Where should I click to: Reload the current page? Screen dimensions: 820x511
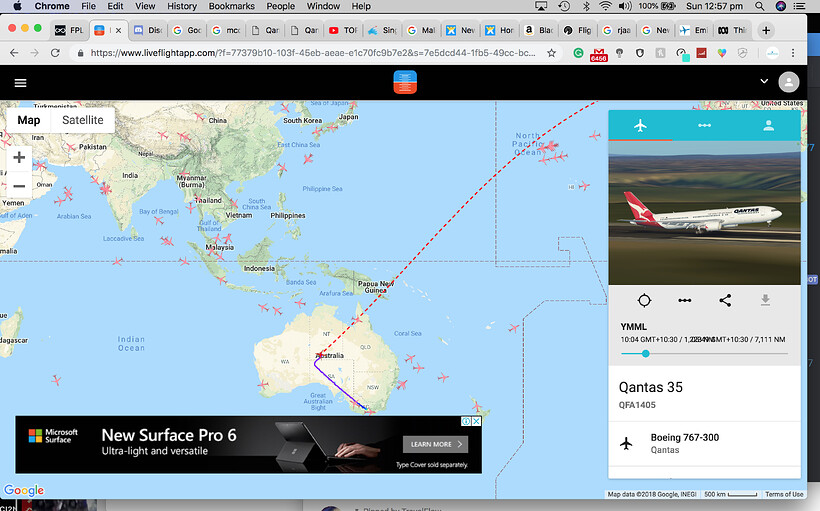pos(55,53)
